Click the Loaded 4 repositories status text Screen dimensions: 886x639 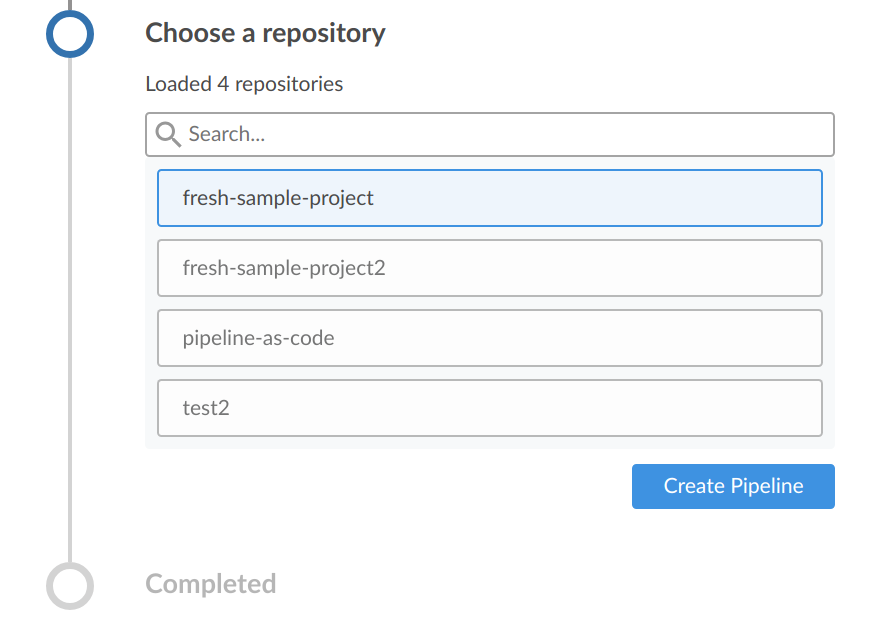pyautogui.click(x=244, y=84)
